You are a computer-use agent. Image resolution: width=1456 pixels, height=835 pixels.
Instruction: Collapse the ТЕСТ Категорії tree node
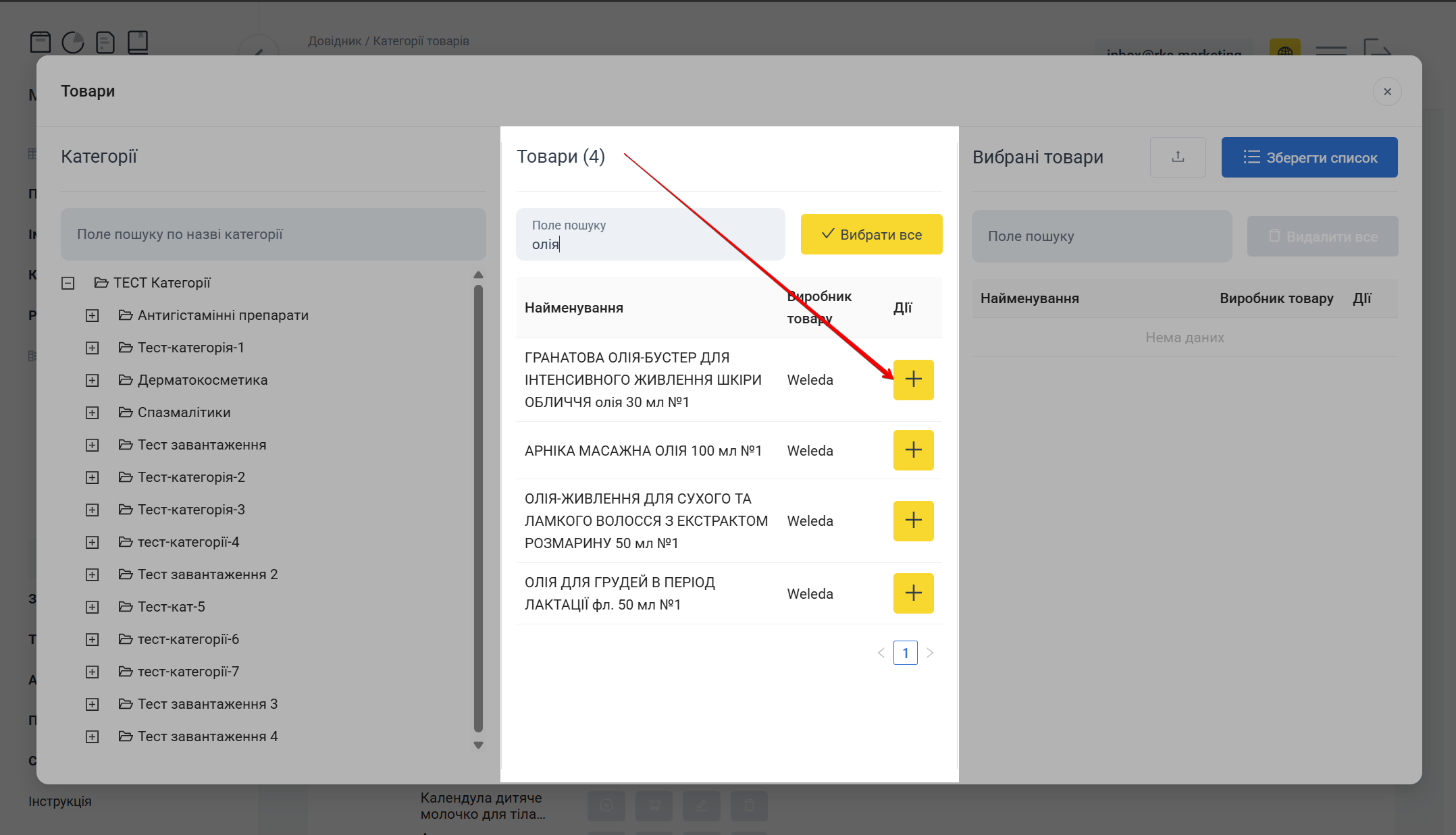(68, 284)
